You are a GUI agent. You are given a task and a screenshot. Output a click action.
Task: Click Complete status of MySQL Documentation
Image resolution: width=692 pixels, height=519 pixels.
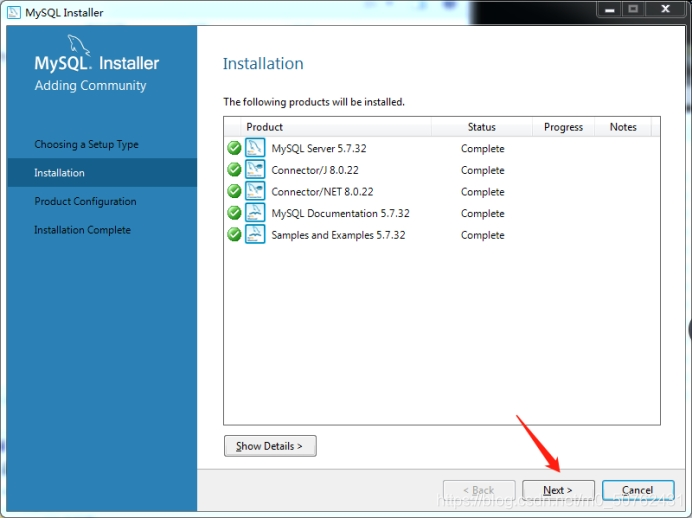(483, 213)
